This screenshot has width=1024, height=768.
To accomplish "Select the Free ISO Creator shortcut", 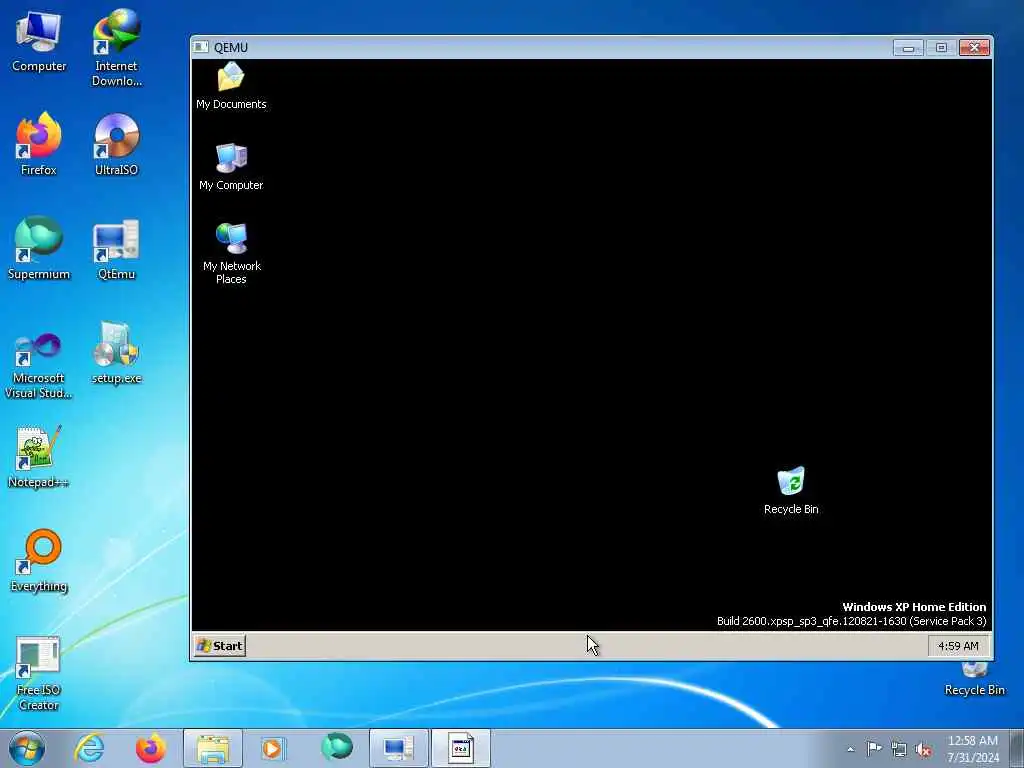I will click(x=39, y=674).
